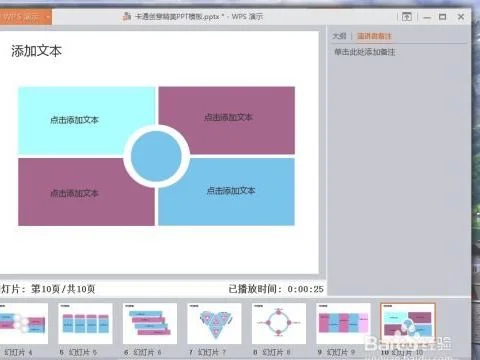
Task: Minimize the WPS presenter window
Action: tap(427, 17)
